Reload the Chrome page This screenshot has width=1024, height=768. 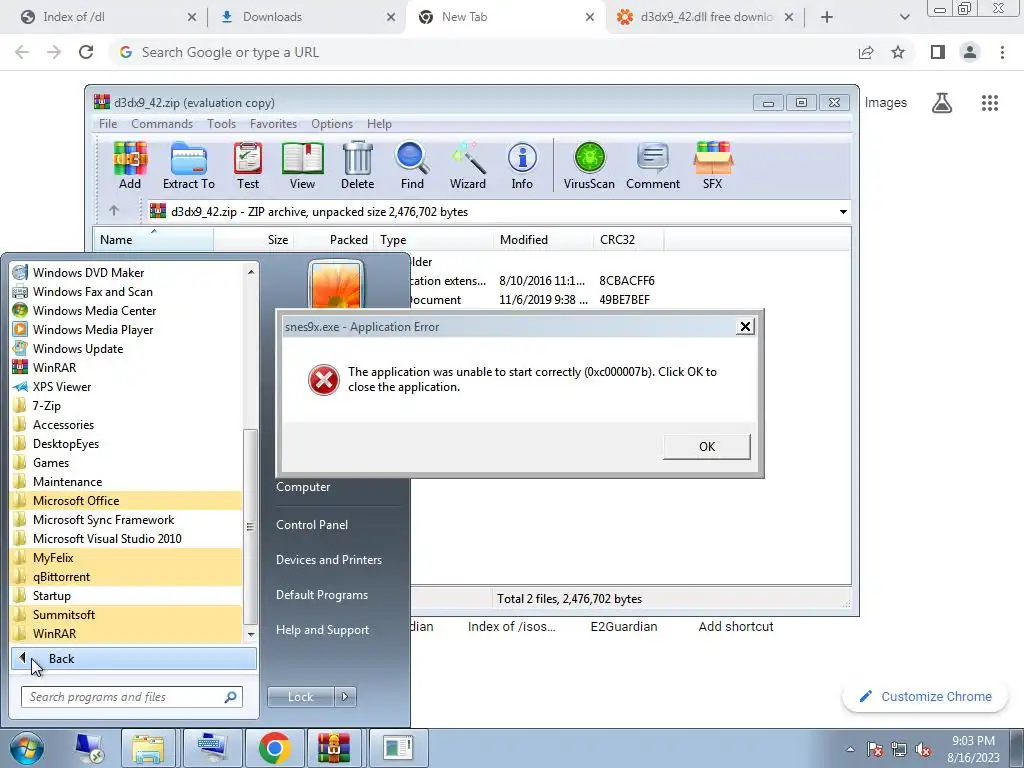[86, 52]
